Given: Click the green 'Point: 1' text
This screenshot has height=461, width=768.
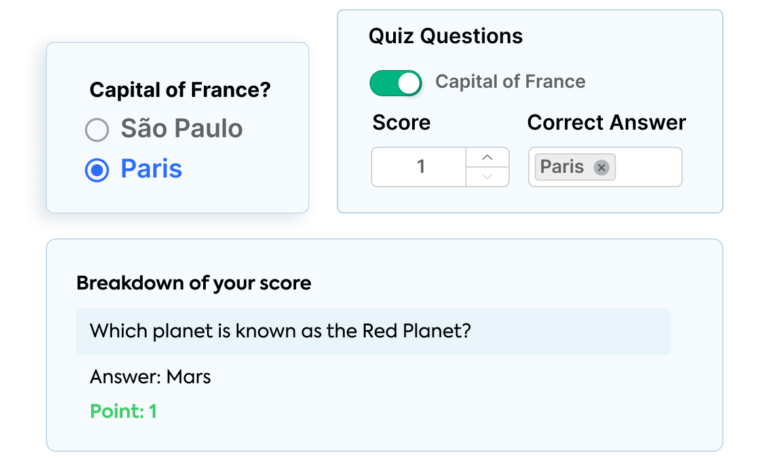Looking at the screenshot, I should coord(123,411).
